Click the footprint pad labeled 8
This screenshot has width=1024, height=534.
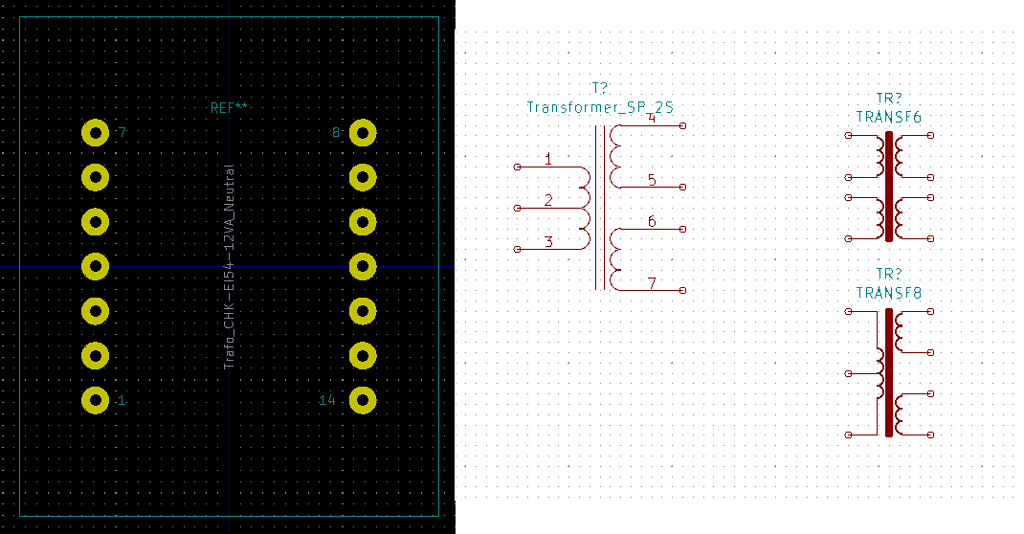tap(363, 132)
